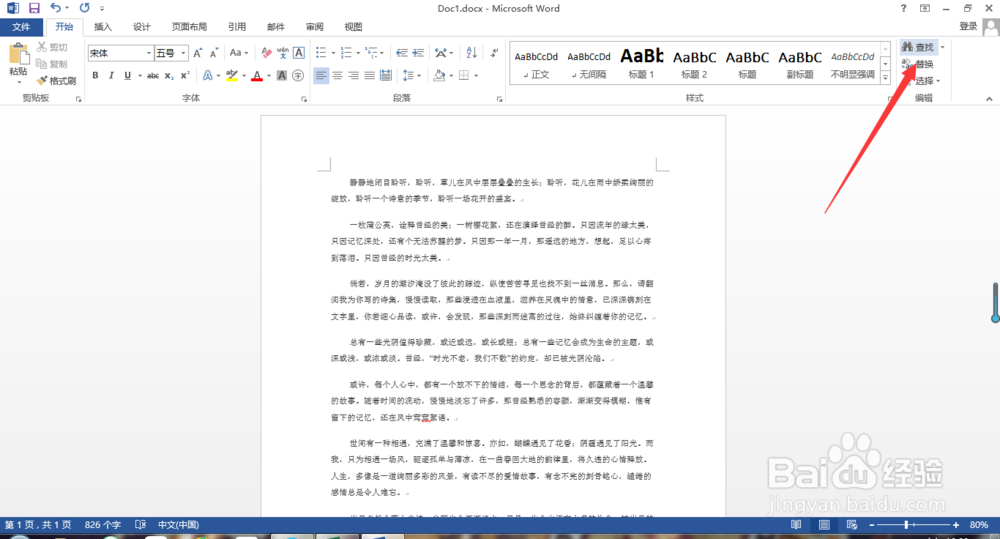This screenshot has width=1000, height=539.
Task: Apply 标题 2 heading style
Action: click(695, 64)
